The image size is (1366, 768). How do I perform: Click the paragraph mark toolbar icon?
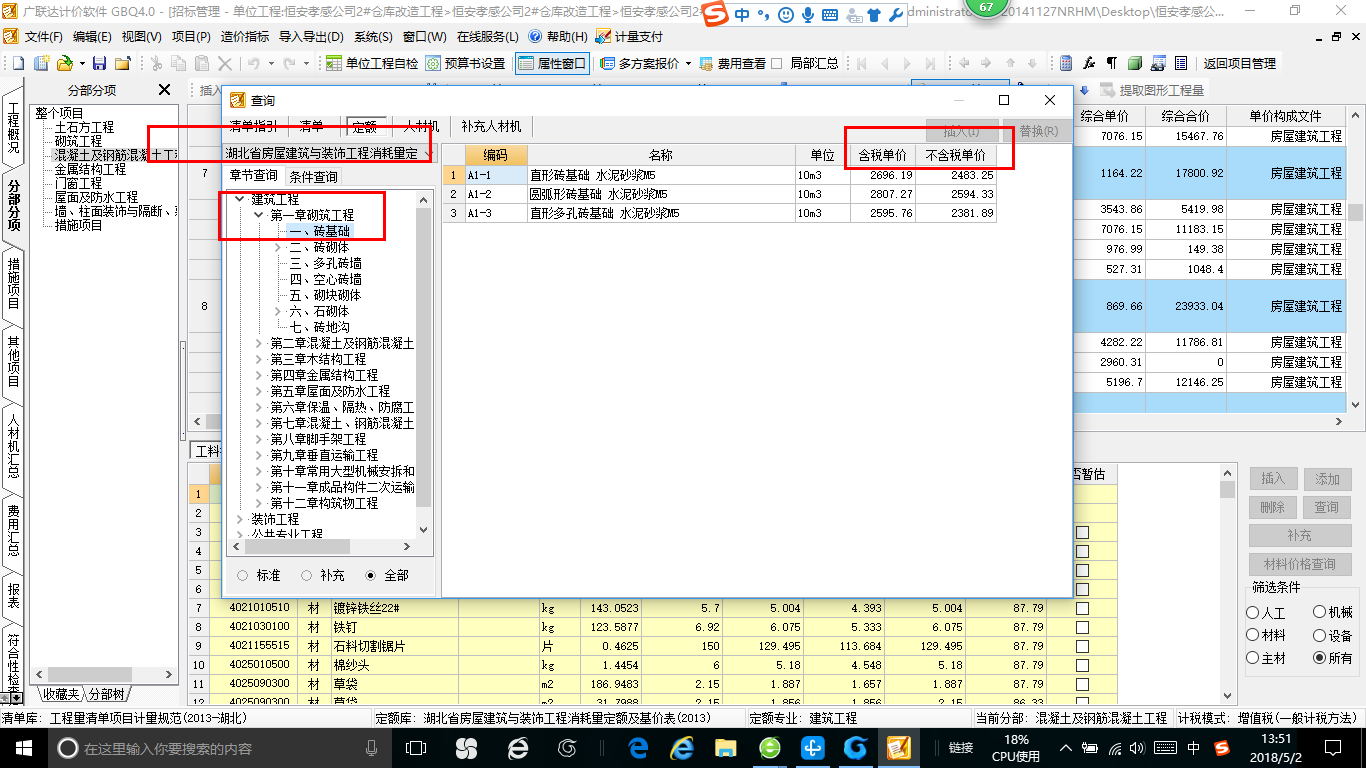click(x=1111, y=63)
